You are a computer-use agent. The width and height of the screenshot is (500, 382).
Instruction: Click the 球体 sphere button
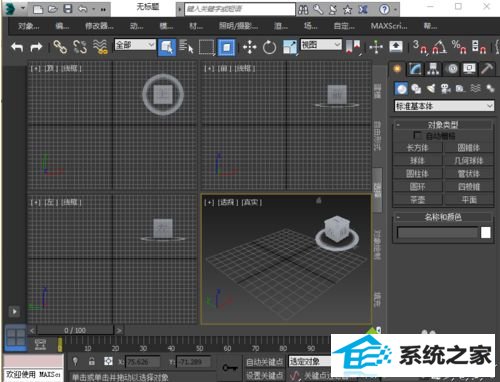(417, 161)
